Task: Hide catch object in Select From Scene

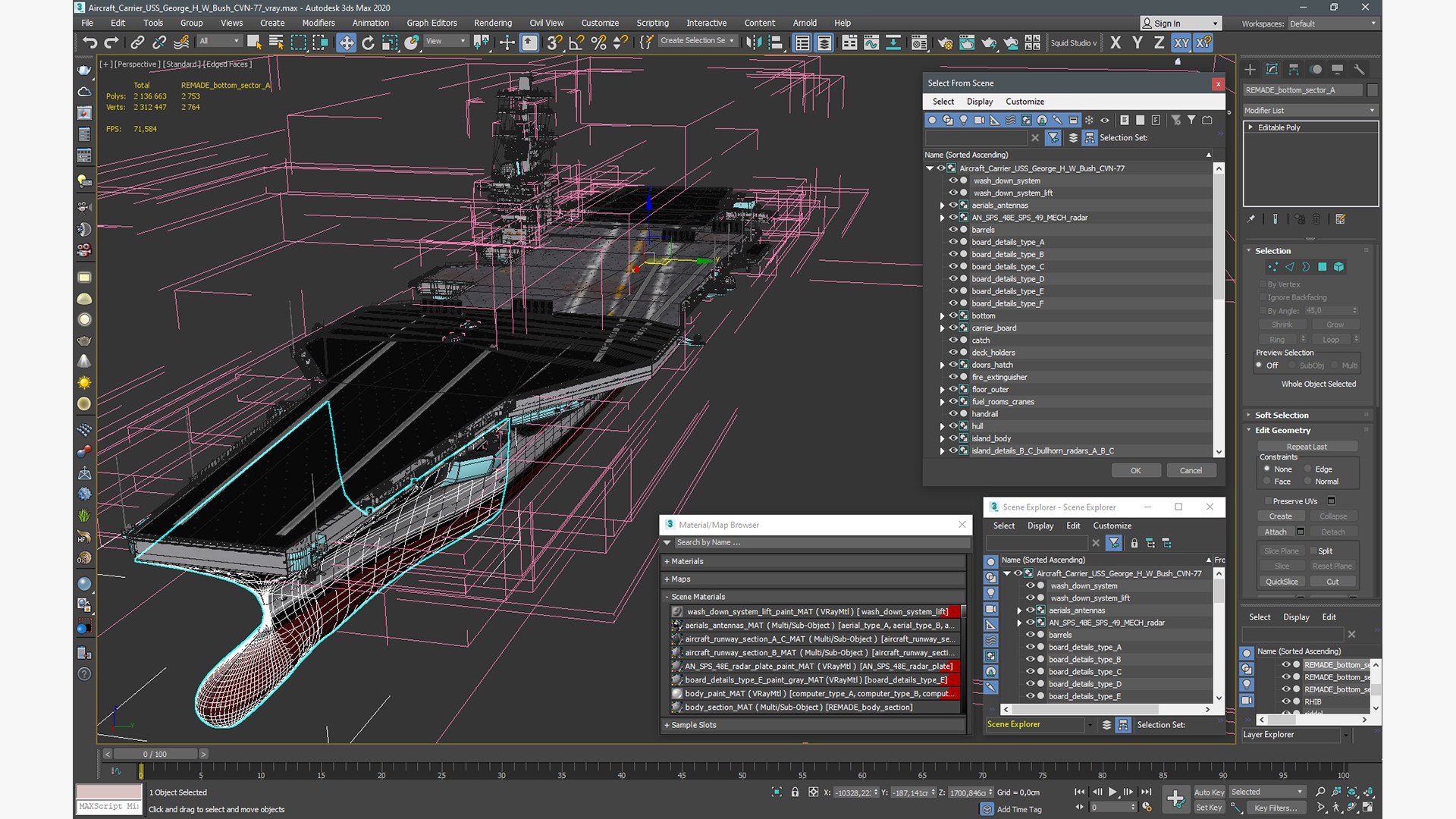Action: [953, 340]
